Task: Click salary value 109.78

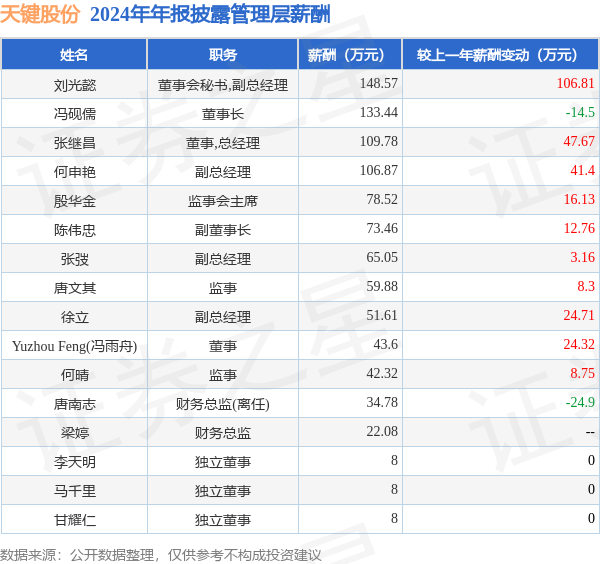Action: coord(378,141)
